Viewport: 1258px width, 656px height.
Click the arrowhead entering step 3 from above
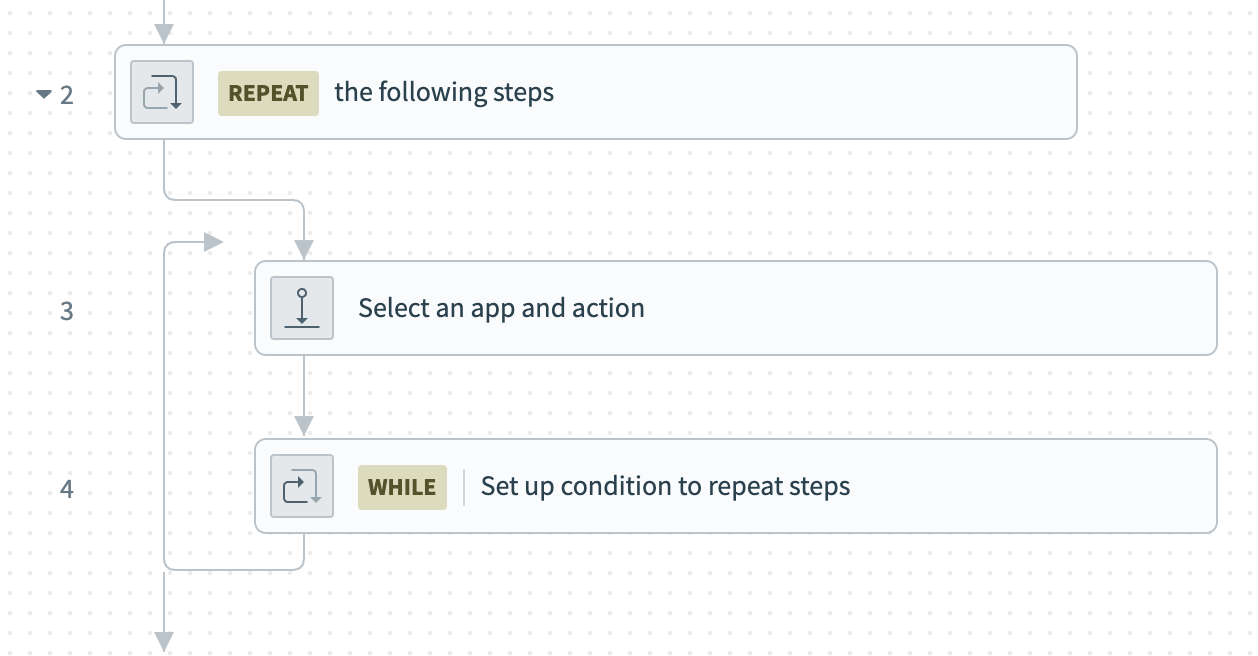(x=304, y=250)
